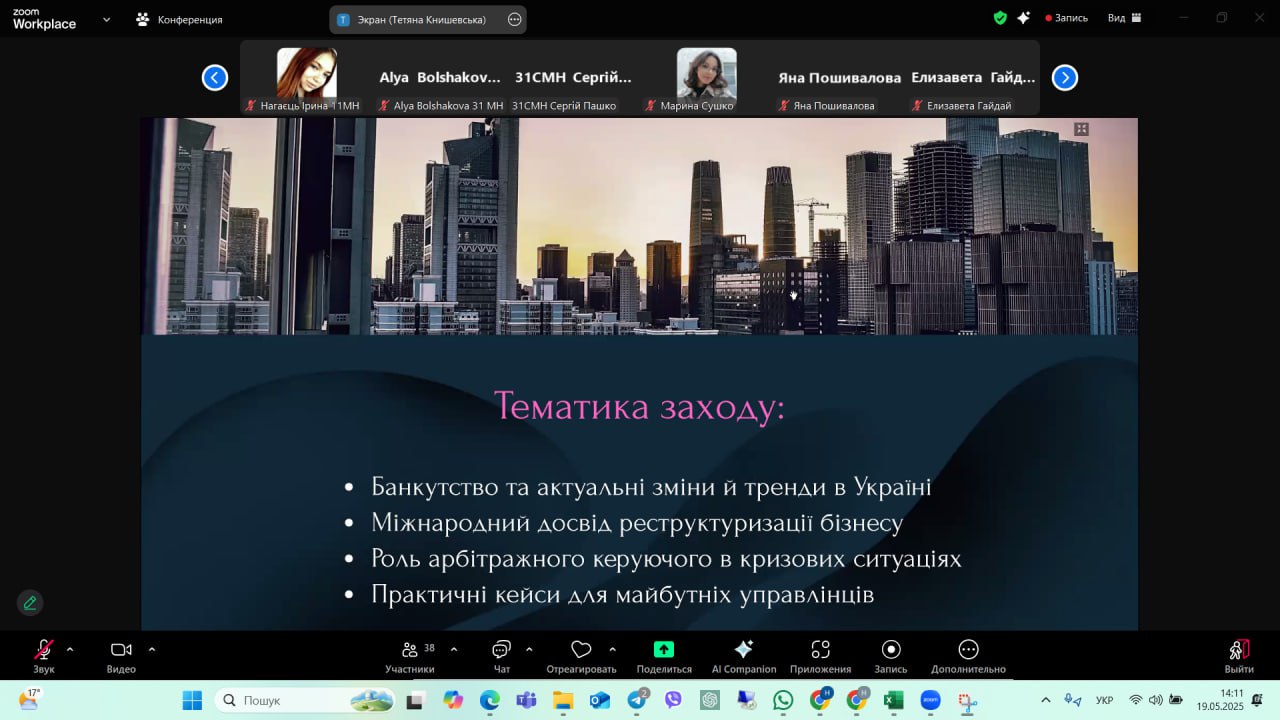Open Telegram from the taskbar
The image size is (1280, 720).
[637, 701]
